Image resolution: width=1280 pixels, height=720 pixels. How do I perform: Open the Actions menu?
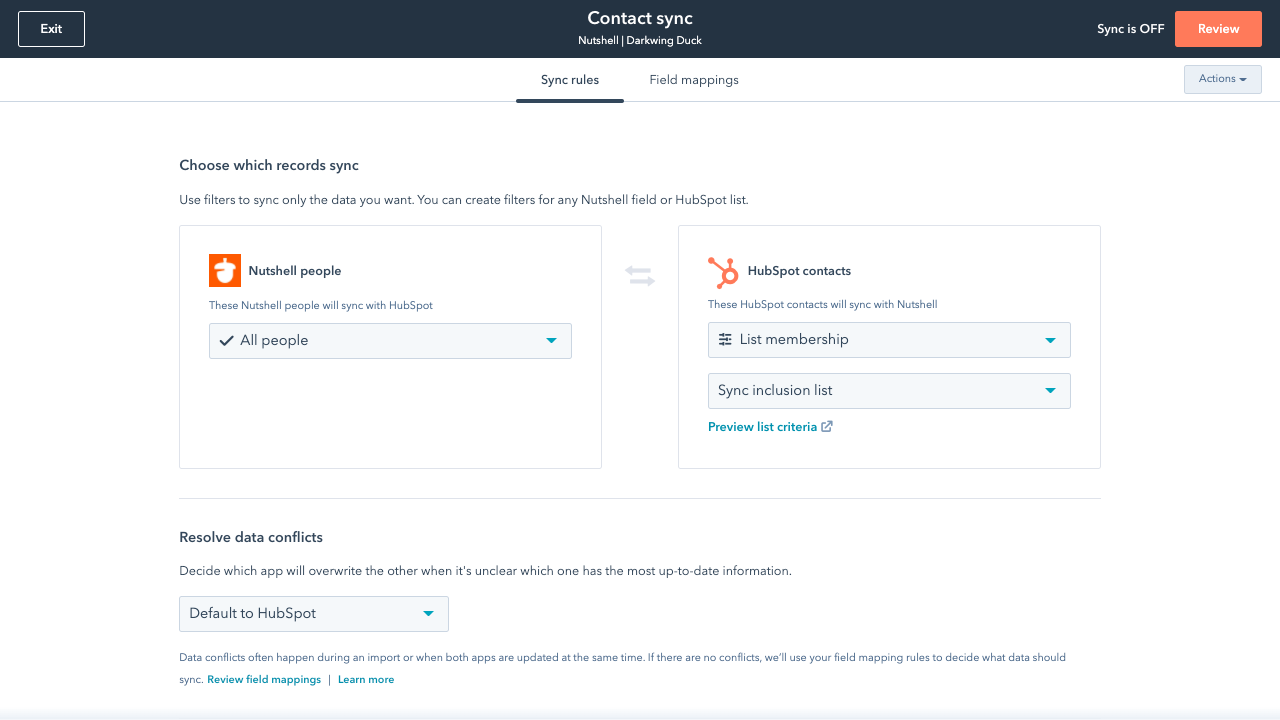(1222, 79)
